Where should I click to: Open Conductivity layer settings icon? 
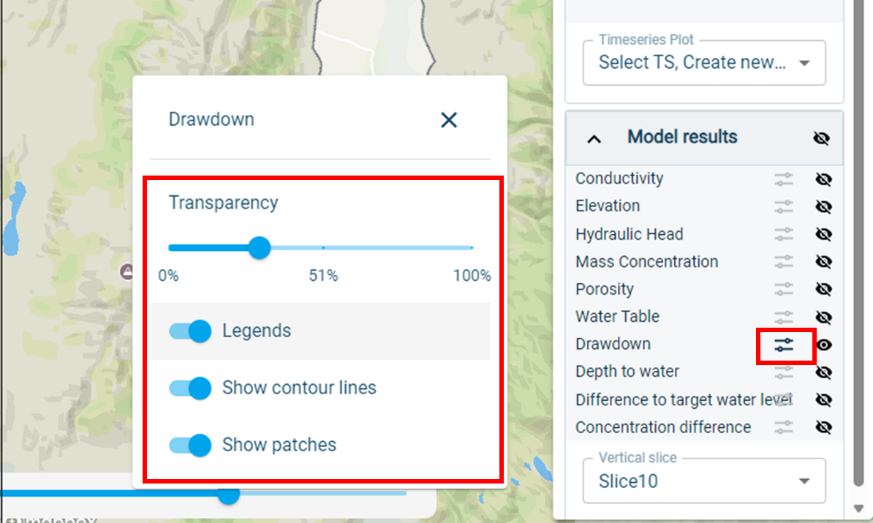pyautogui.click(x=784, y=179)
